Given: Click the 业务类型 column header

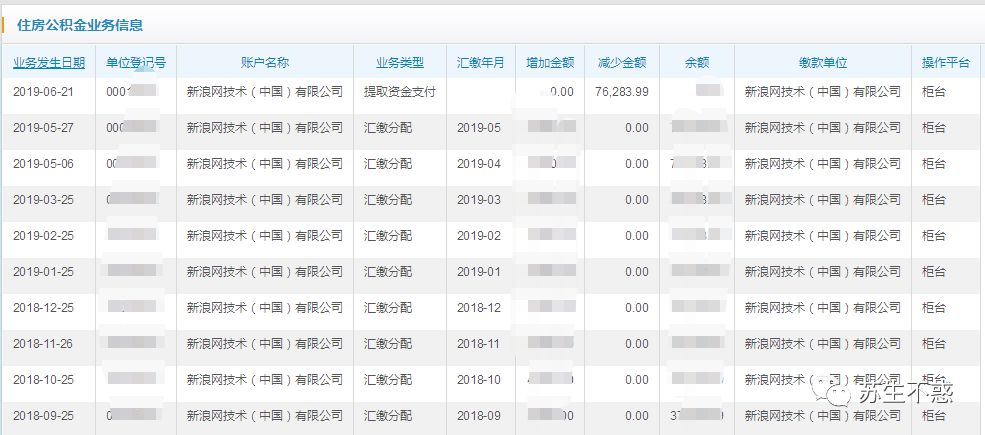Looking at the screenshot, I should (x=400, y=63).
